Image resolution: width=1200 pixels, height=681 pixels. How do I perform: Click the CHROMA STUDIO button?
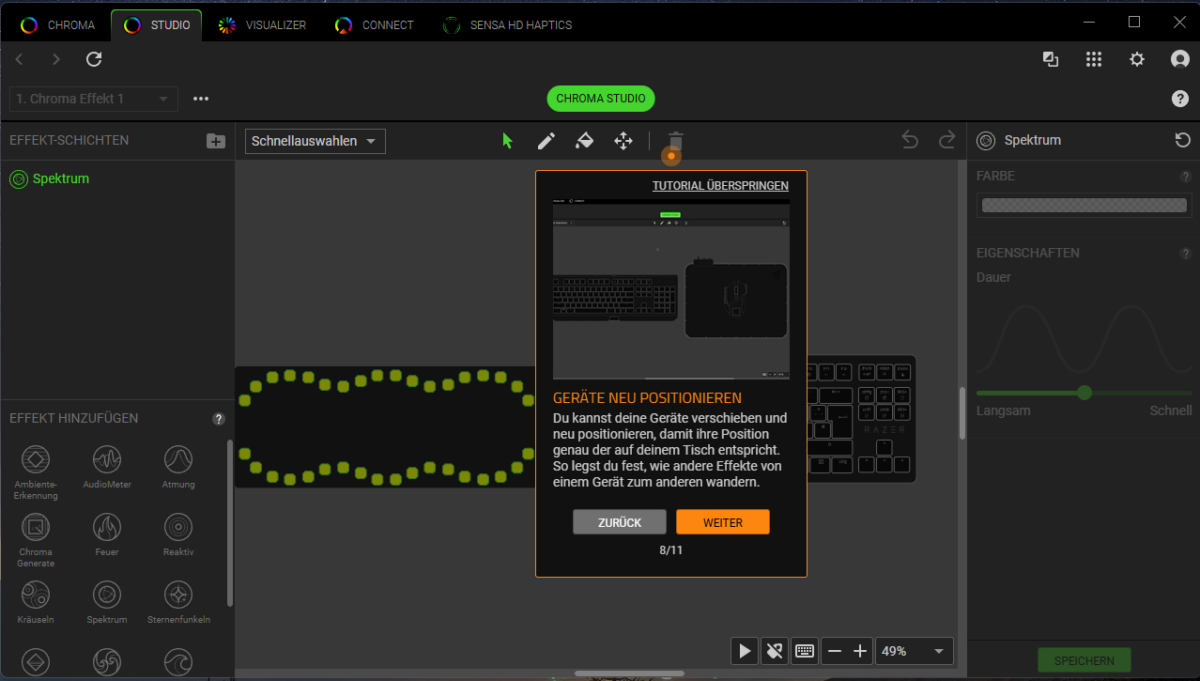[601, 98]
